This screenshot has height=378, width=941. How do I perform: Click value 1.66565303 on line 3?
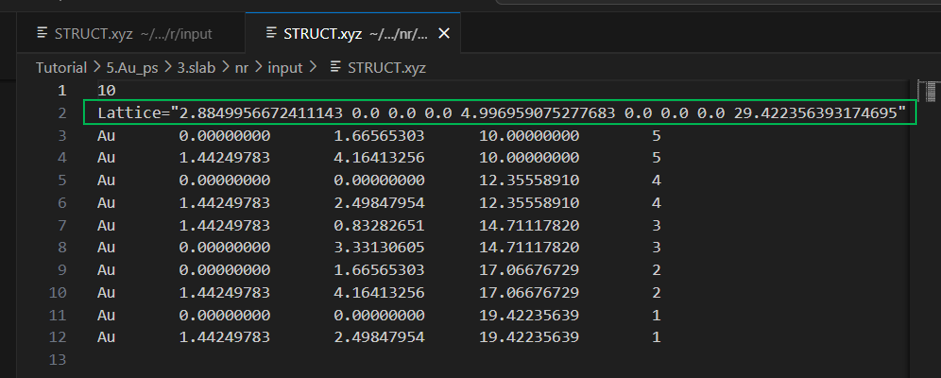click(x=379, y=136)
